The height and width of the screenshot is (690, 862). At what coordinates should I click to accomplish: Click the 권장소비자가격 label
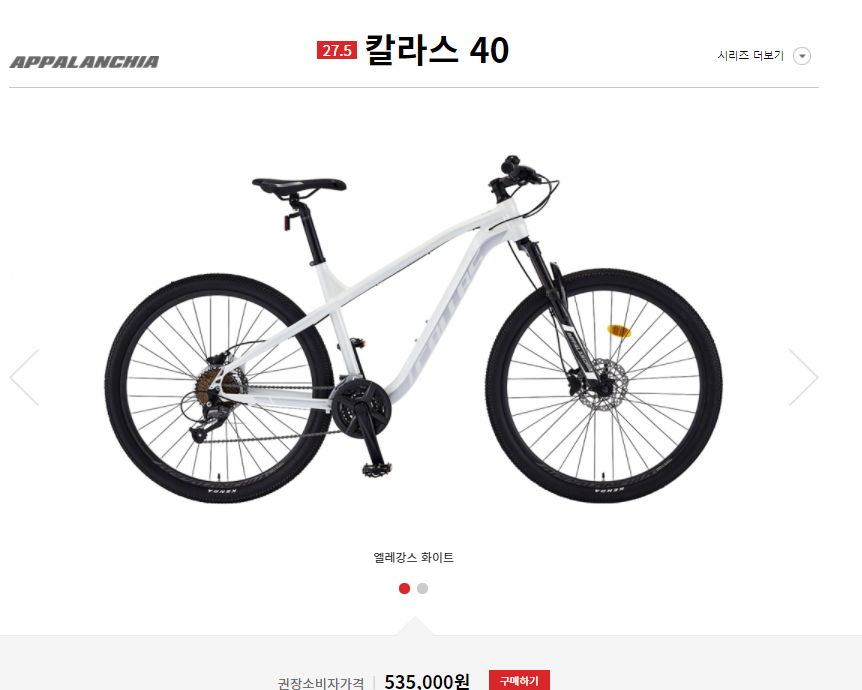click(x=321, y=683)
